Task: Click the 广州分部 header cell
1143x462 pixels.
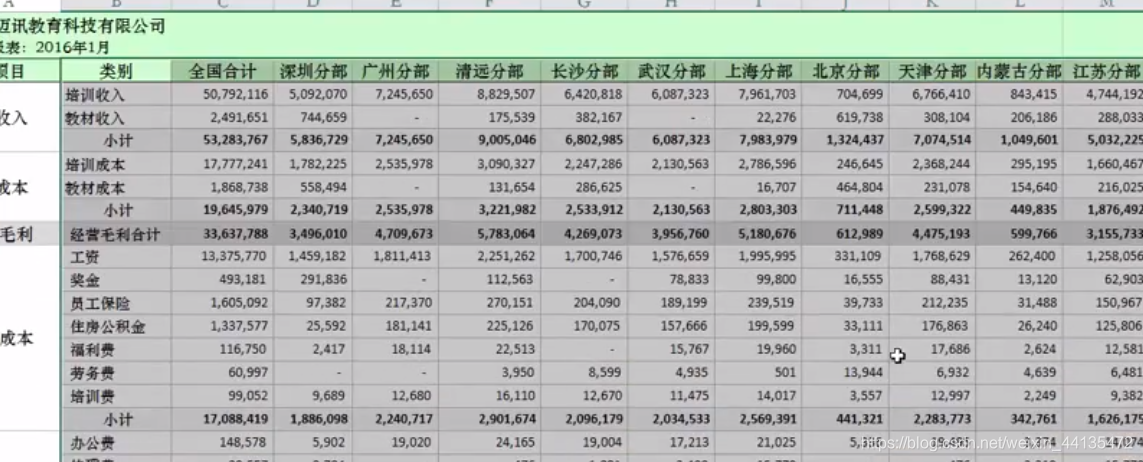Action: coord(395,71)
